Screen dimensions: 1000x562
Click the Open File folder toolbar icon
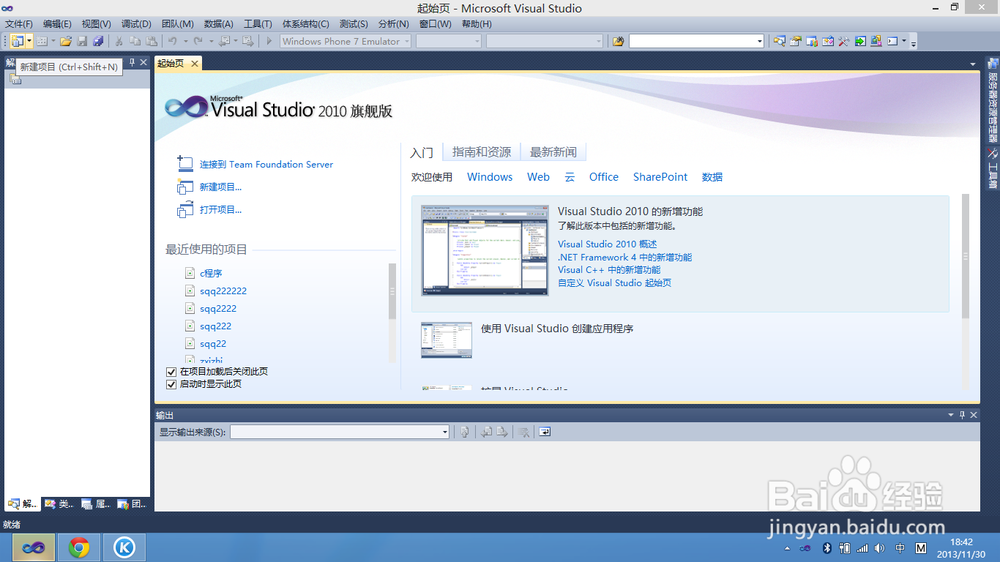pyautogui.click(x=66, y=41)
